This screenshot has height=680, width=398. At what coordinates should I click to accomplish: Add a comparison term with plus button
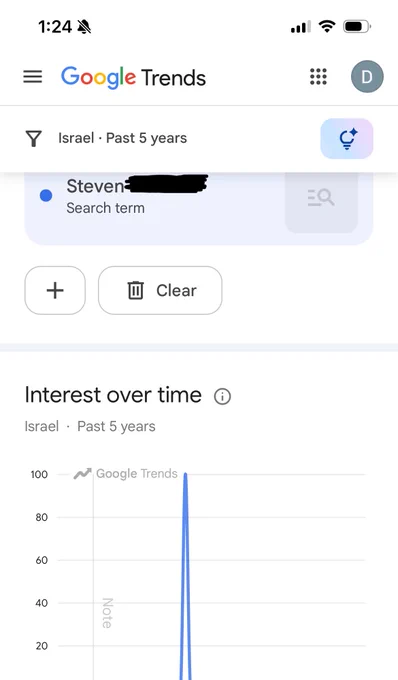tap(55, 290)
